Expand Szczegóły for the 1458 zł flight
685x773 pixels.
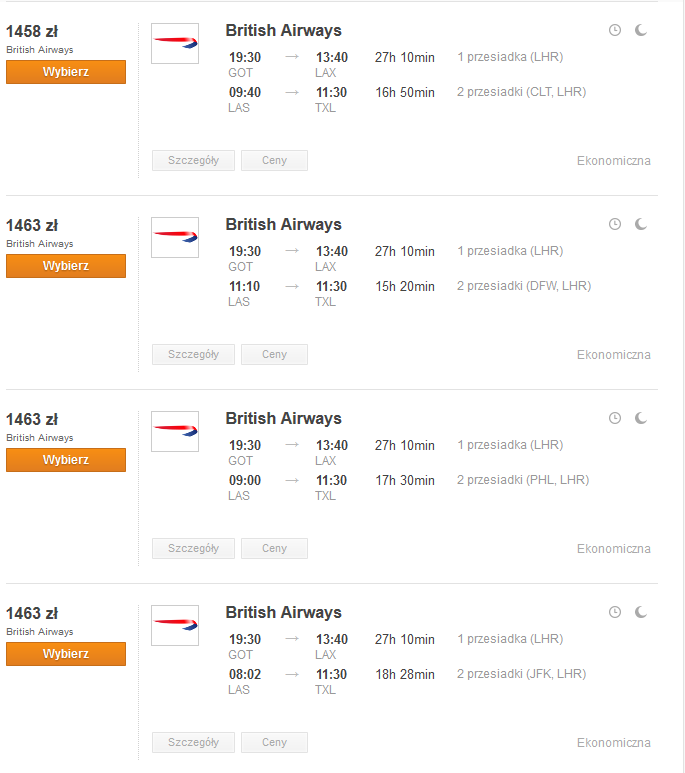[193, 161]
